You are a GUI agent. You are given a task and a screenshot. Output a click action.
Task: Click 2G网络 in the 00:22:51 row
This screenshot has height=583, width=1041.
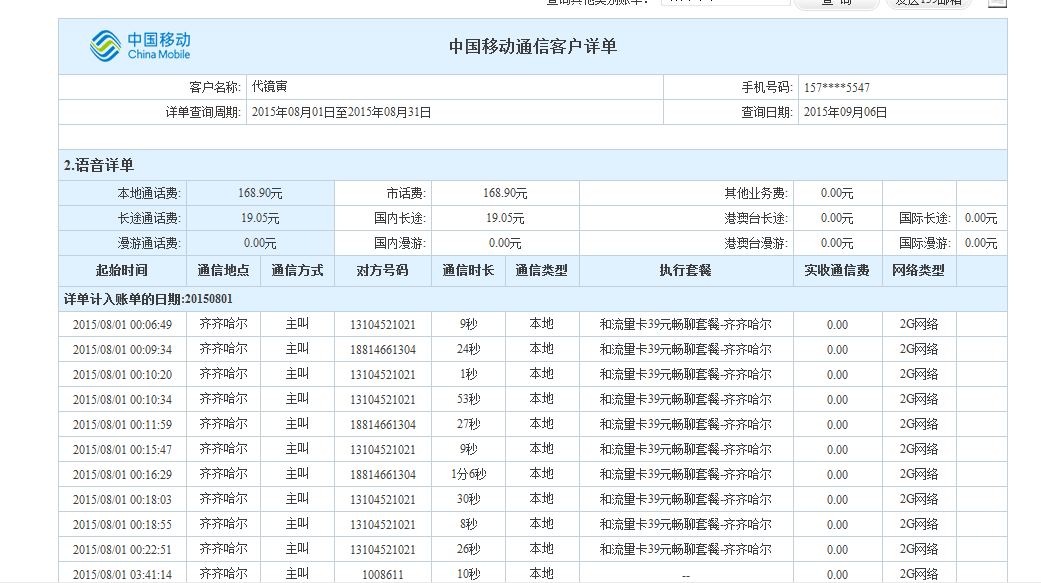[x=919, y=550]
